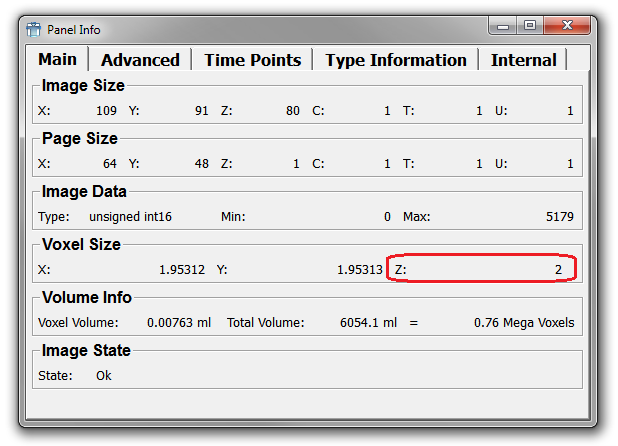The width and height of the screenshot is (618, 446).
Task: Select the Voxel Size Y value 1.95313
Action: coord(360,270)
